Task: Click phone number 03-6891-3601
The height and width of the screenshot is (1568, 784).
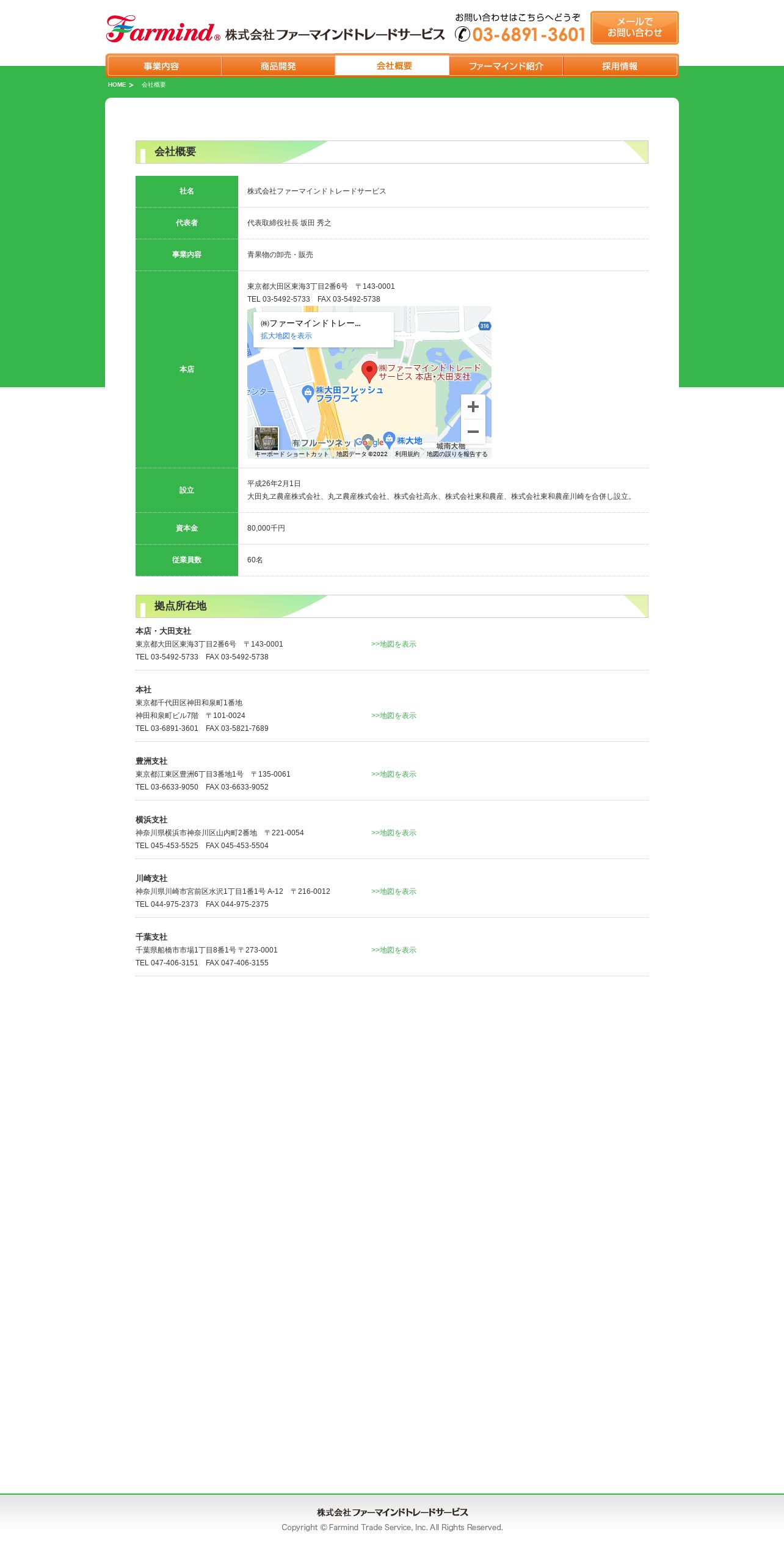Action: [x=529, y=35]
